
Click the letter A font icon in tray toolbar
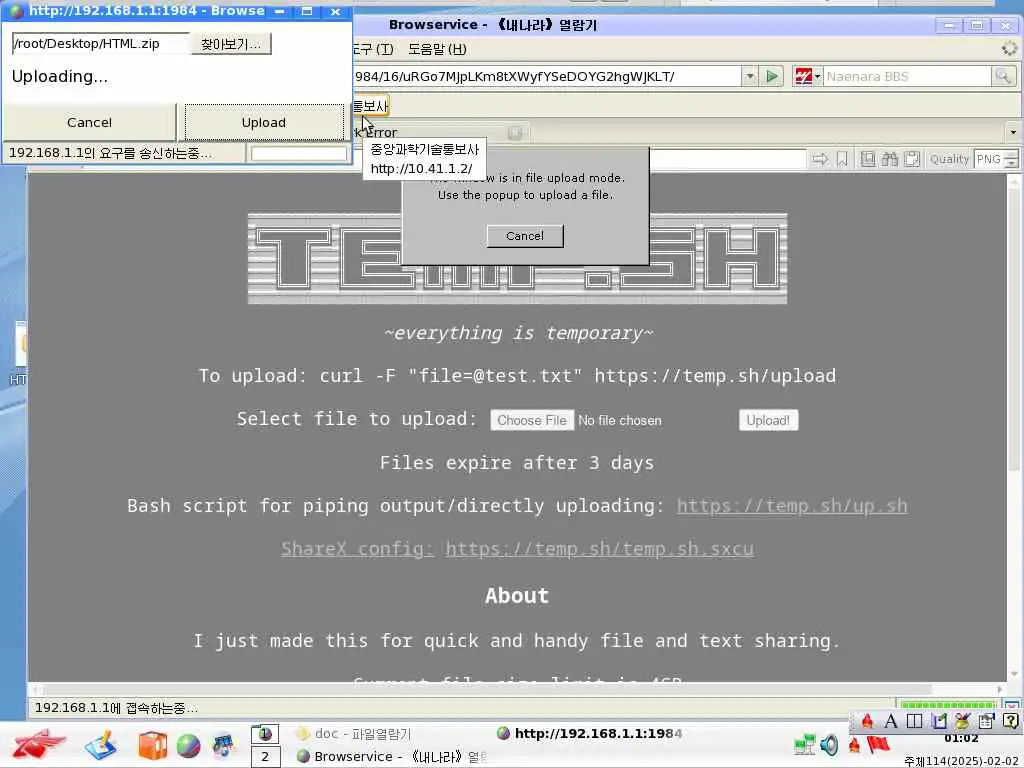tap(890, 721)
